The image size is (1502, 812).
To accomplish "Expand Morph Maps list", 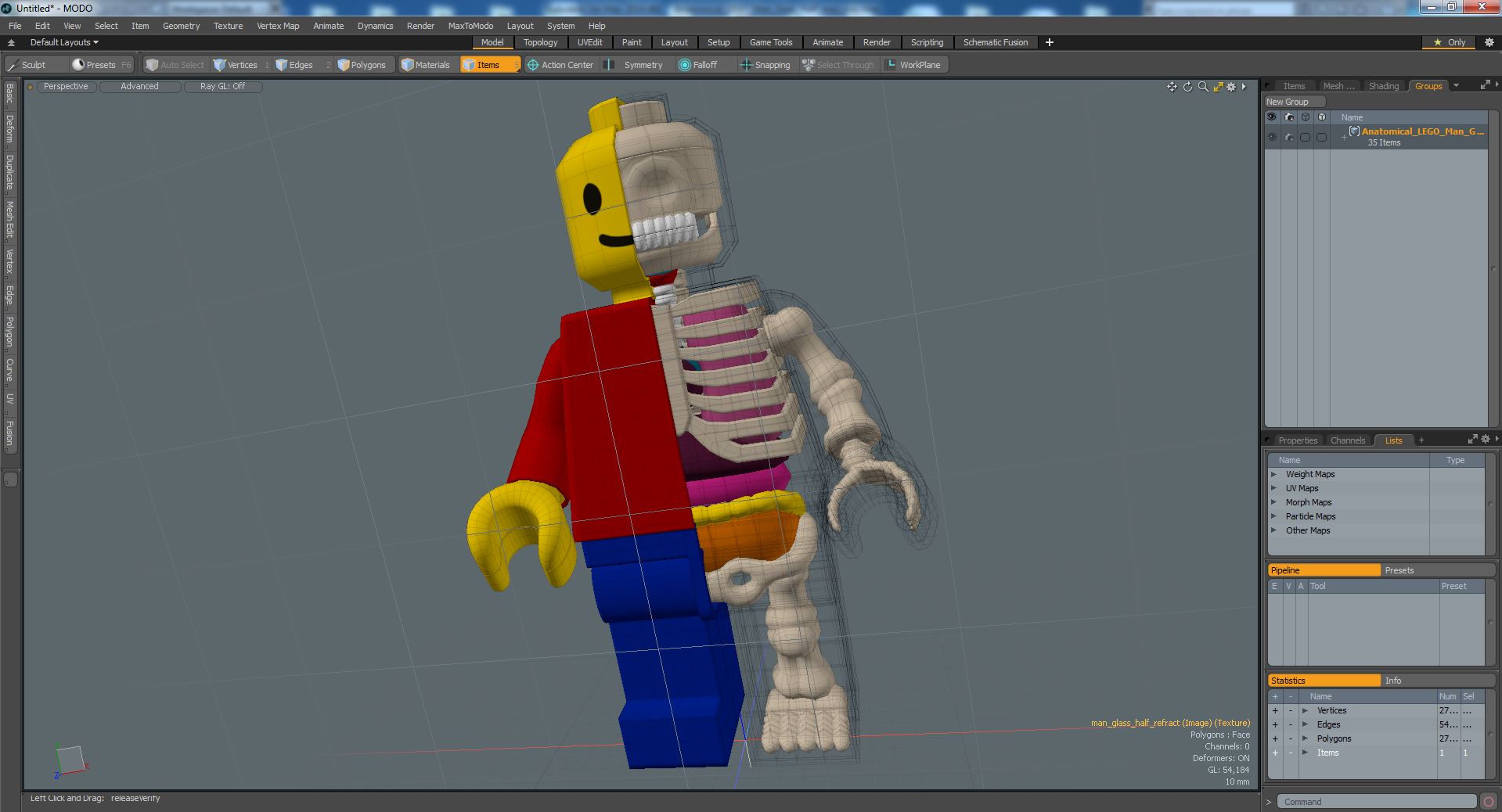I will click(1274, 502).
